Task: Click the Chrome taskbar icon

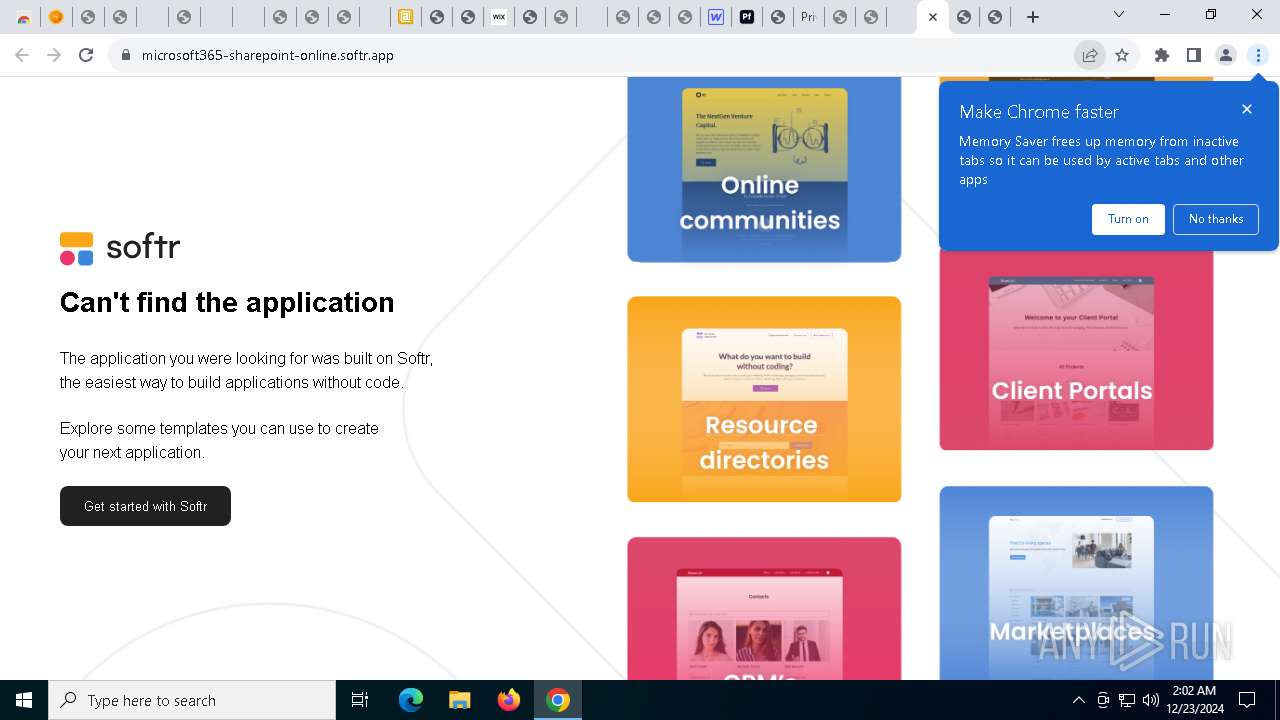Action: coord(558,700)
